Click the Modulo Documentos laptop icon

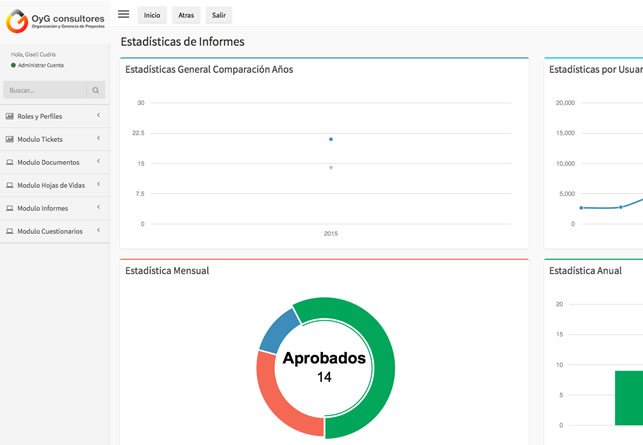10,162
